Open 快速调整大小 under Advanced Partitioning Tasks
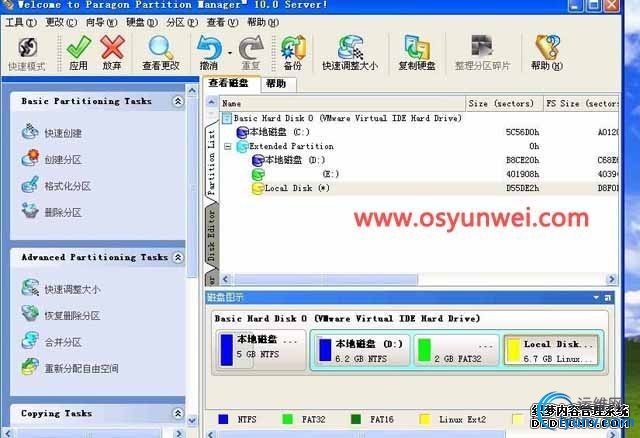Screen dimensions: 640x438 (60, 289)
